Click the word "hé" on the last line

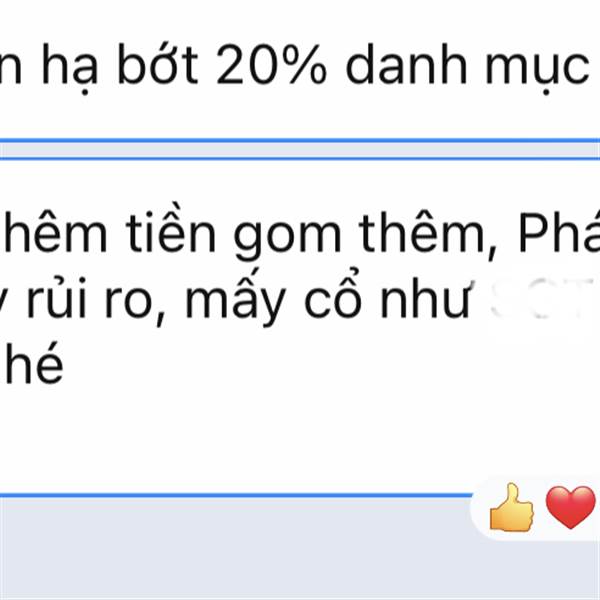[34, 362]
